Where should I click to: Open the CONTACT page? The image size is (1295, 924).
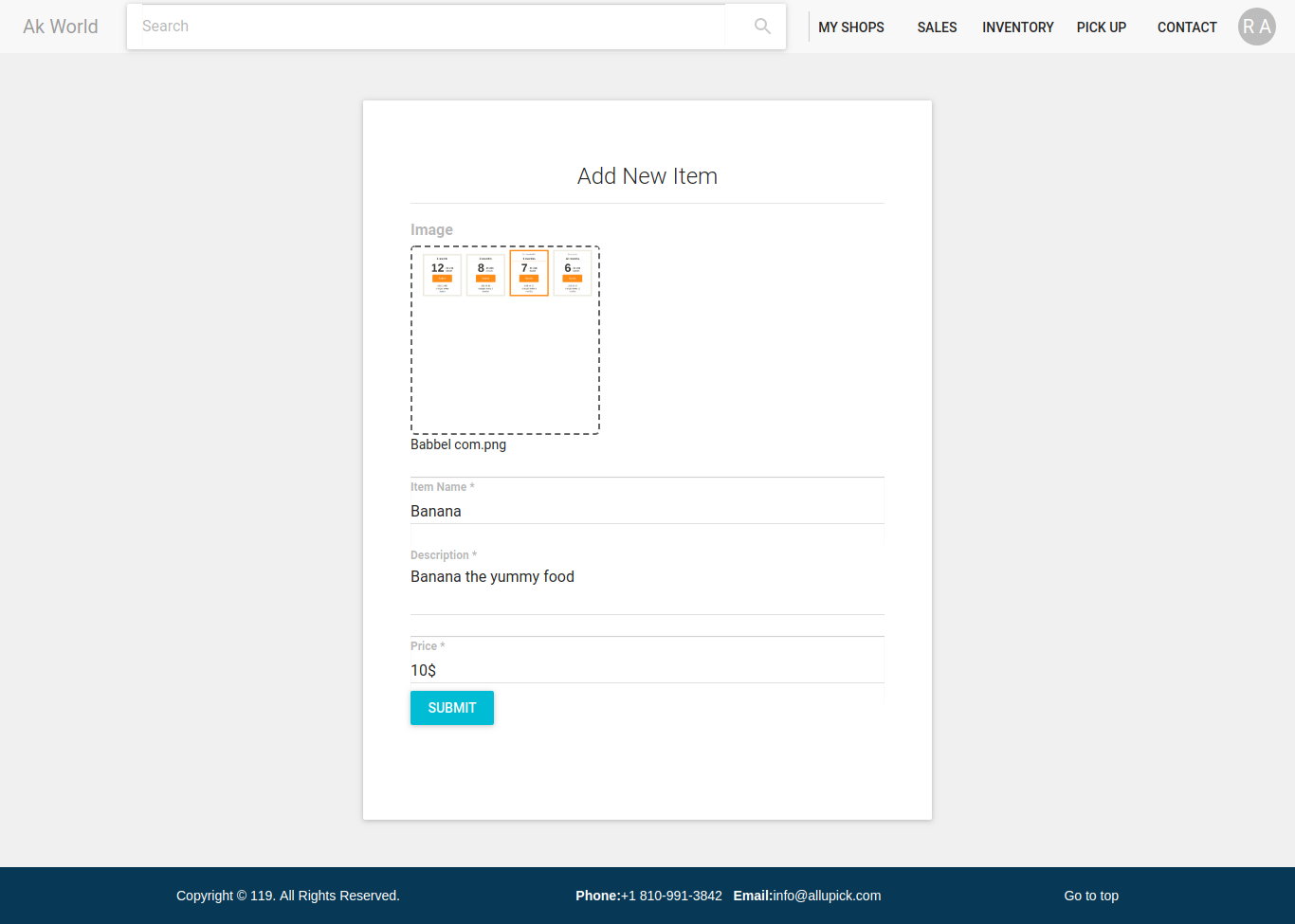(1187, 27)
